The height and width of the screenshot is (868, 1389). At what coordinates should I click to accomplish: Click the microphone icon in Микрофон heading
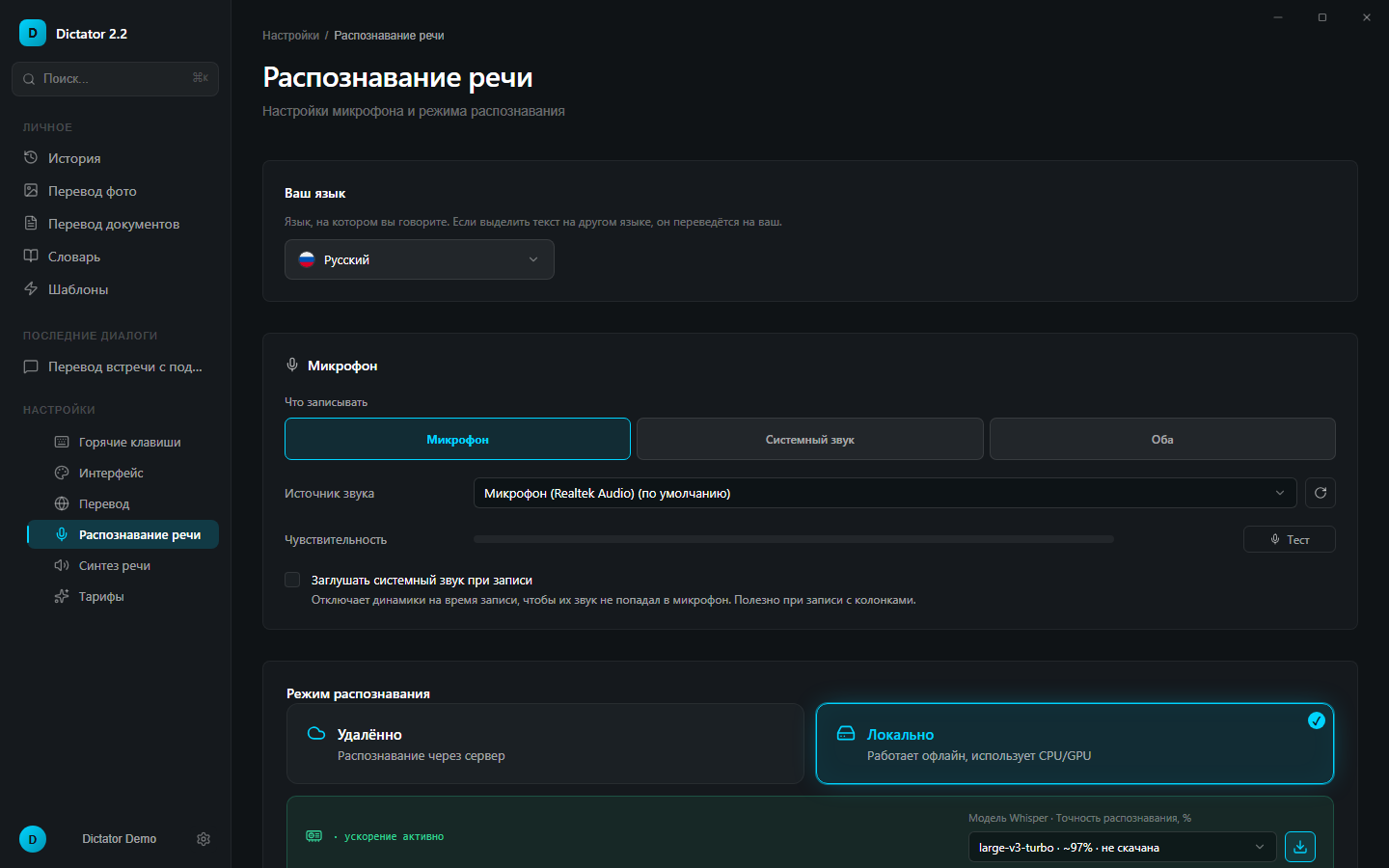[292, 365]
